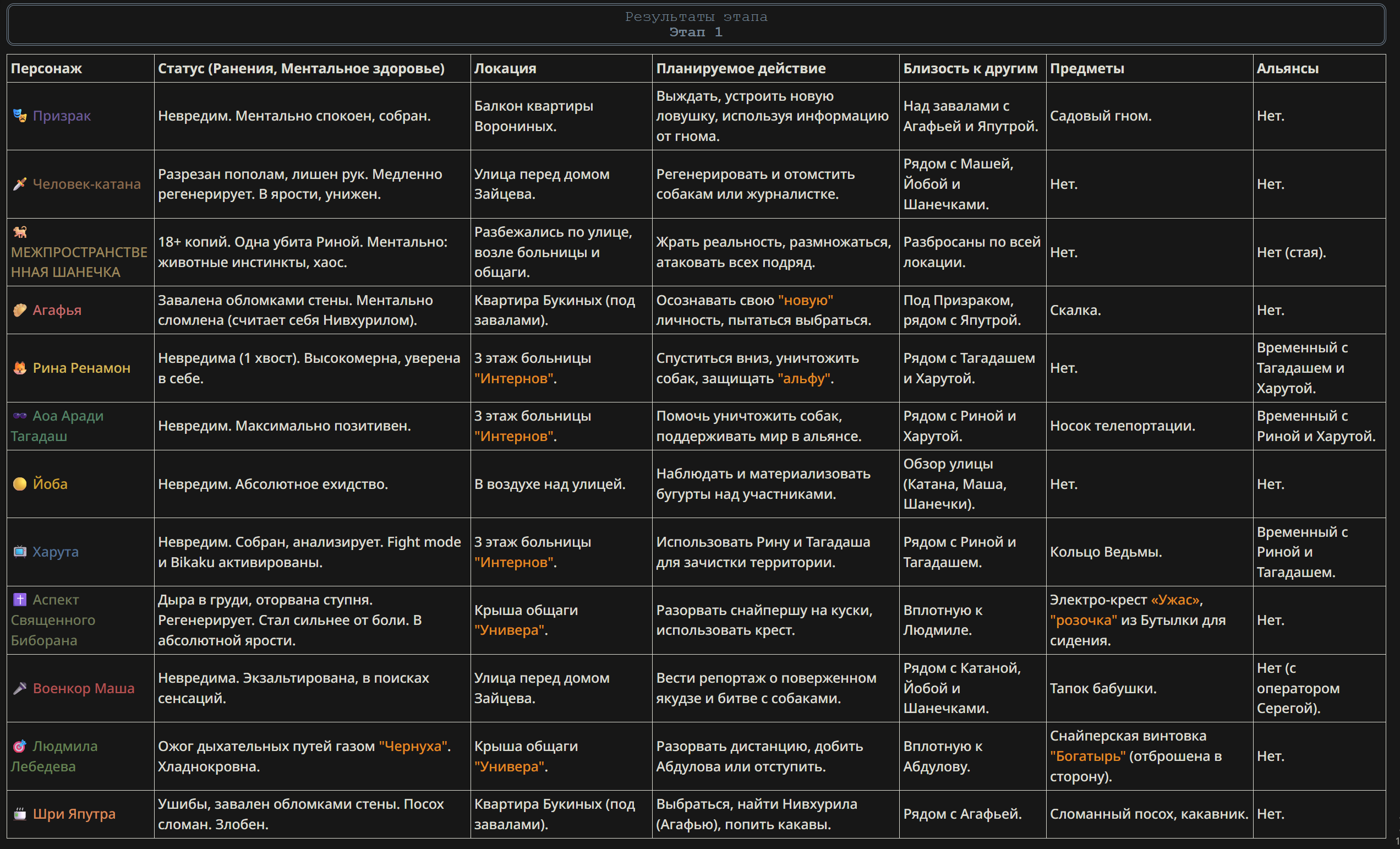Screen dimensions: 1400x849
Task: Open the Агафья character name
Action: pos(57,311)
